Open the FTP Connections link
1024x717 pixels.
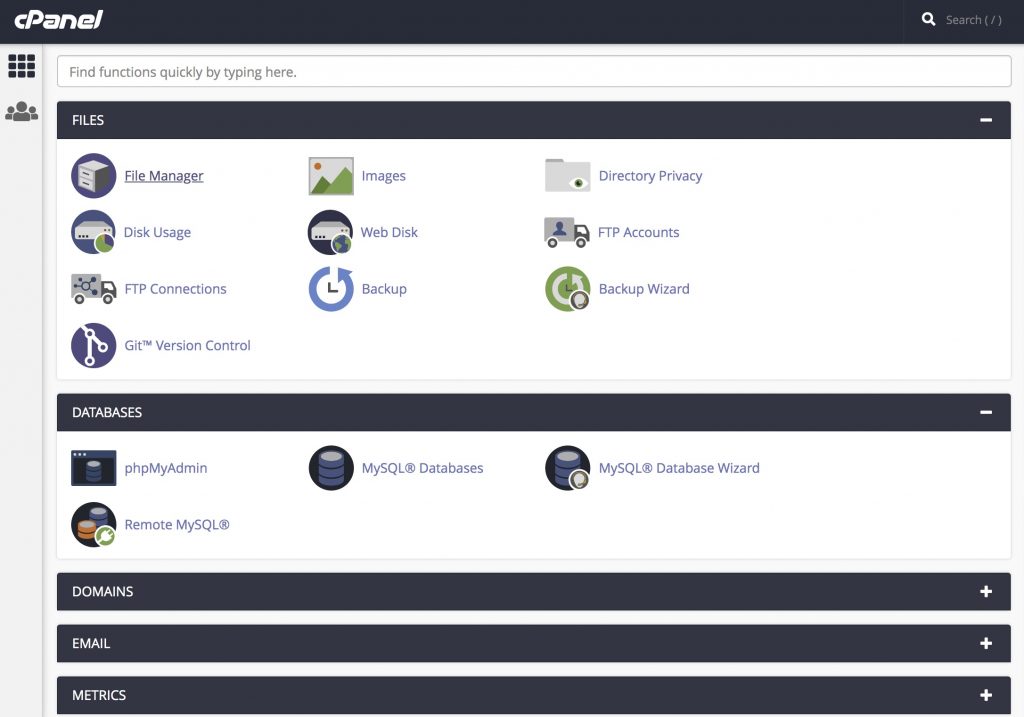[175, 289]
